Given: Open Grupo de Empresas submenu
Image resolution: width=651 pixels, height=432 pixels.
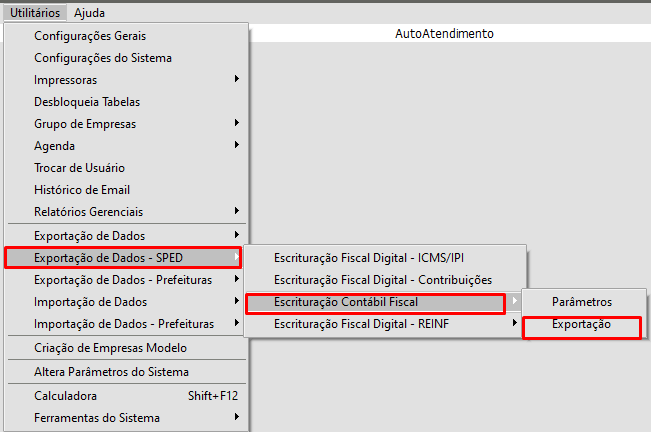Looking at the screenshot, I should [x=126, y=124].
